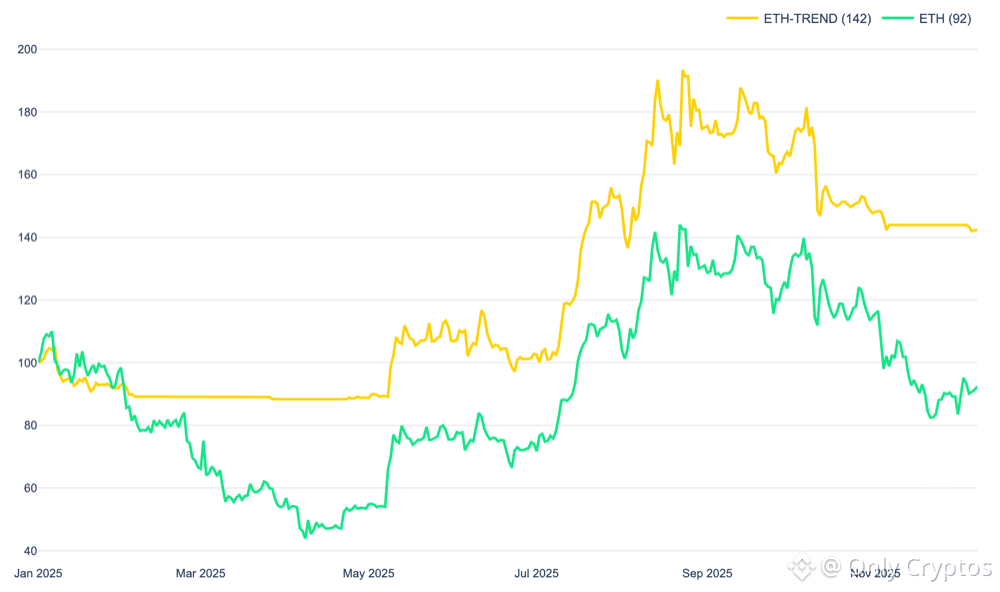This screenshot has width=1000, height=592.
Task: Click the lowest point of the green ETH line
Action: 306,538
